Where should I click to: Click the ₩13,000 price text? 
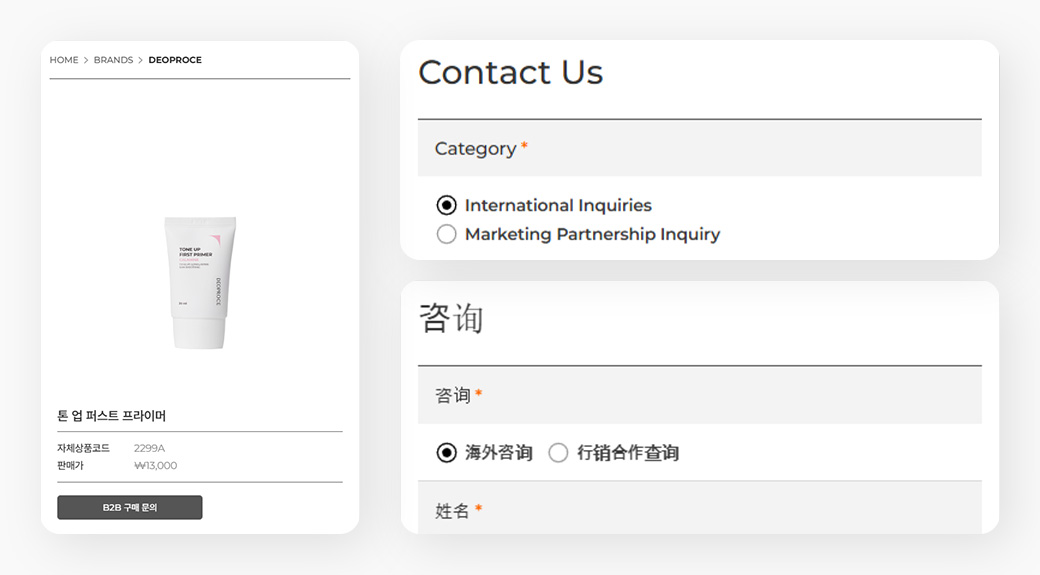pyautogui.click(x=156, y=465)
